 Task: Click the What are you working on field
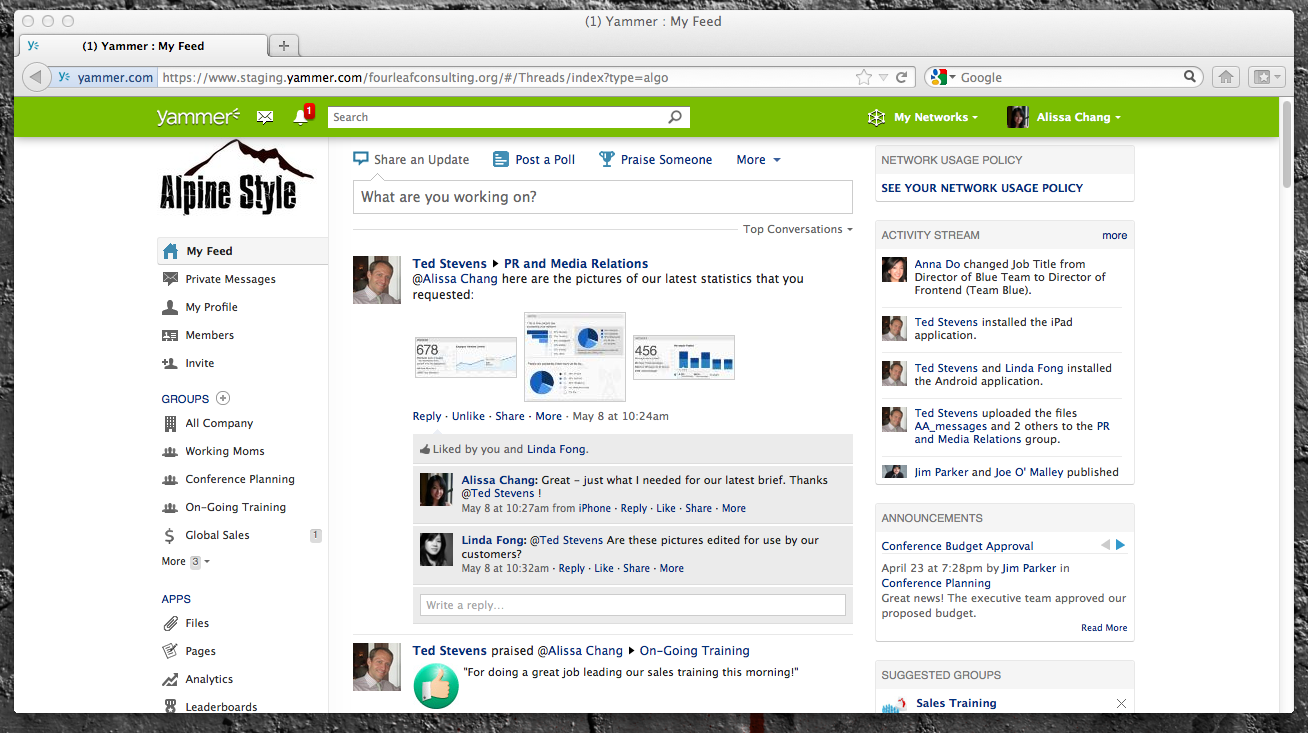(x=603, y=197)
